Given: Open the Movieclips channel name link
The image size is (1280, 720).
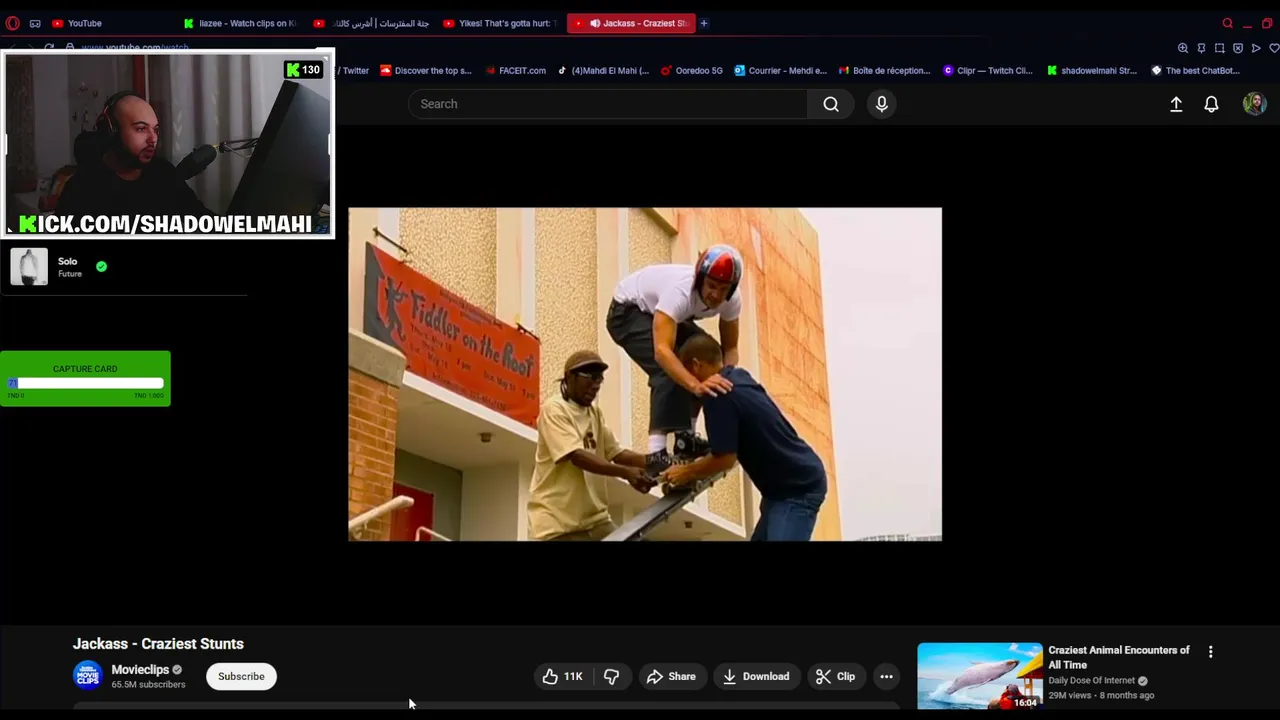Looking at the screenshot, I should 140,670.
